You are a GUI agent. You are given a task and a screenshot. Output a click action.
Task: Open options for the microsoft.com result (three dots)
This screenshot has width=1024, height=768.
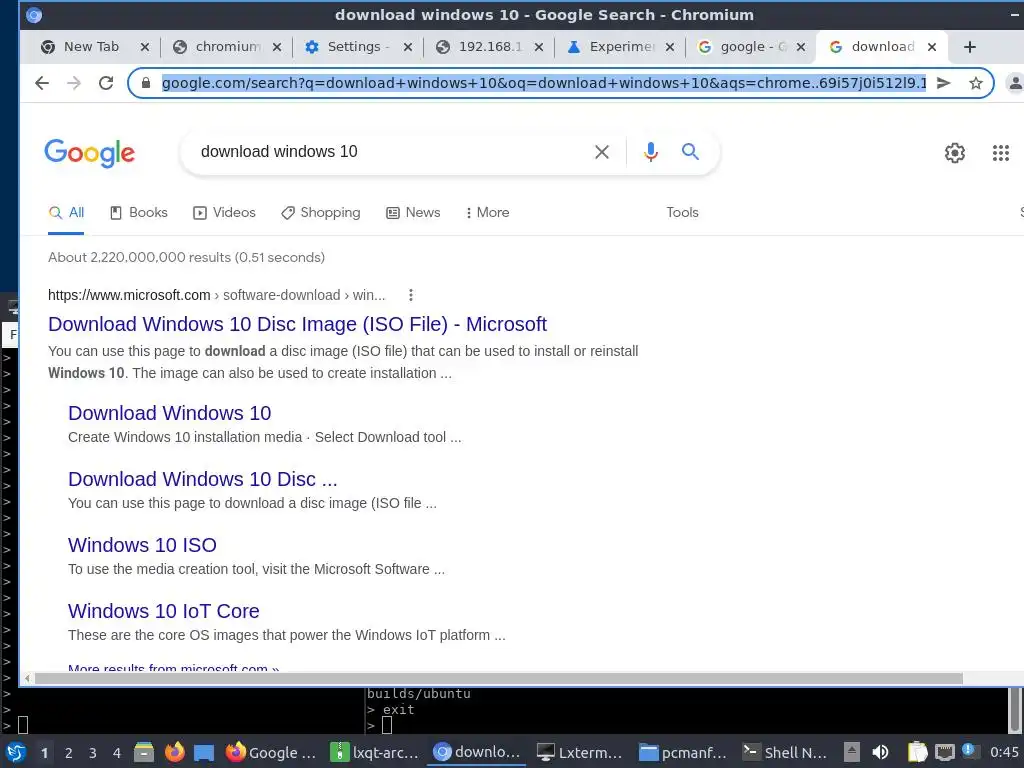click(x=411, y=295)
